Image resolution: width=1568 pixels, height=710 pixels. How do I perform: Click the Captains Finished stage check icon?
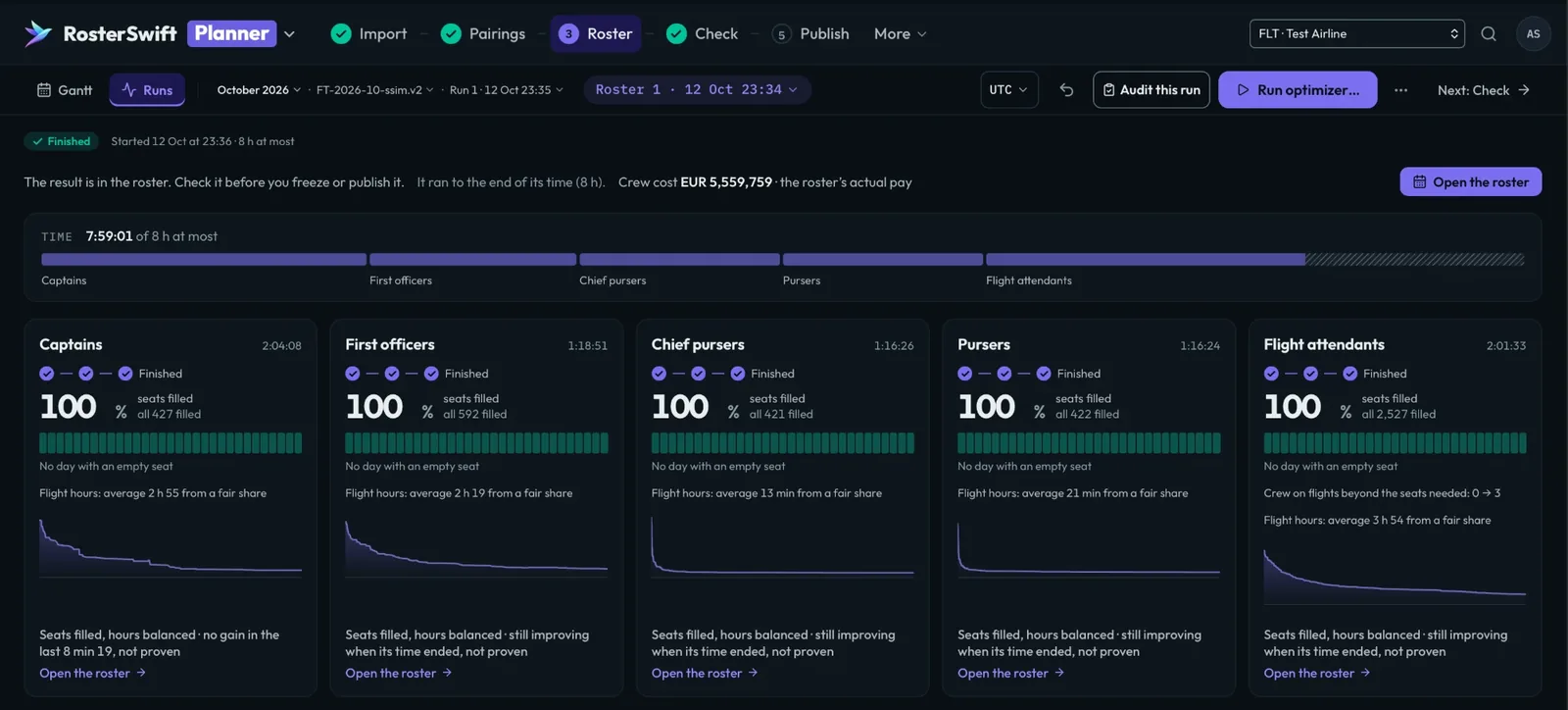click(125, 374)
